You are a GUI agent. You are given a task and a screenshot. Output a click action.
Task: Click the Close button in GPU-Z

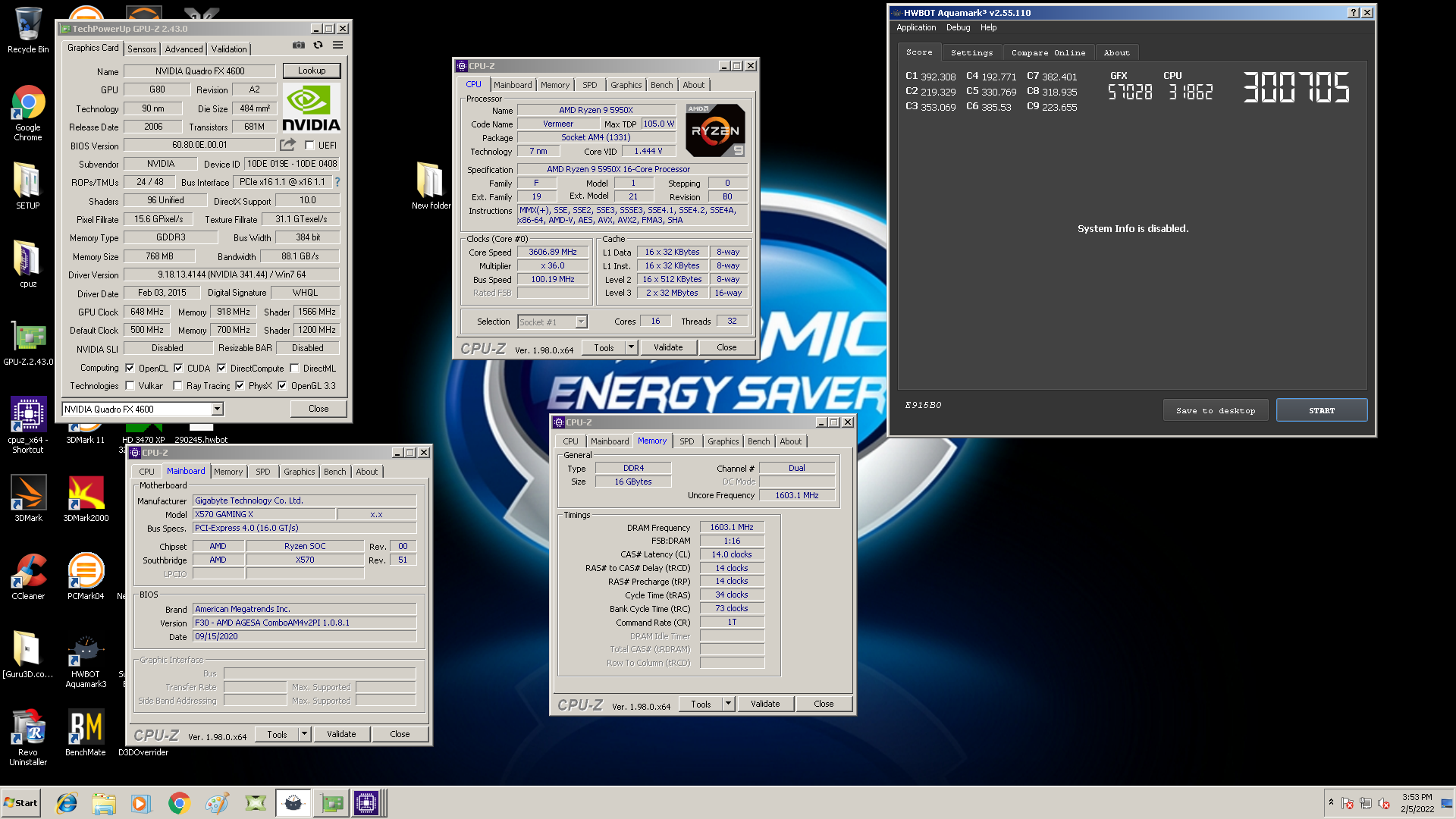click(318, 409)
